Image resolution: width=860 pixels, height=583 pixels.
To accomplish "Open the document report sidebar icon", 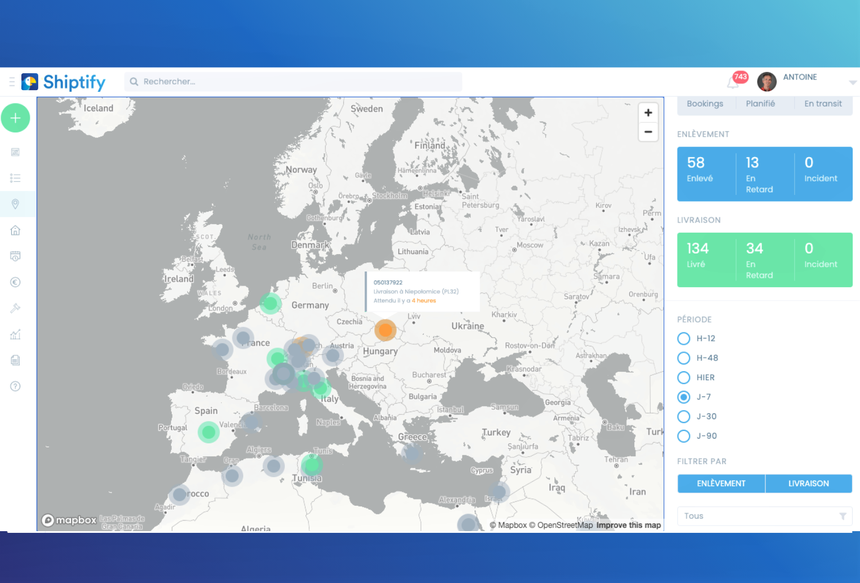I will coord(15,360).
